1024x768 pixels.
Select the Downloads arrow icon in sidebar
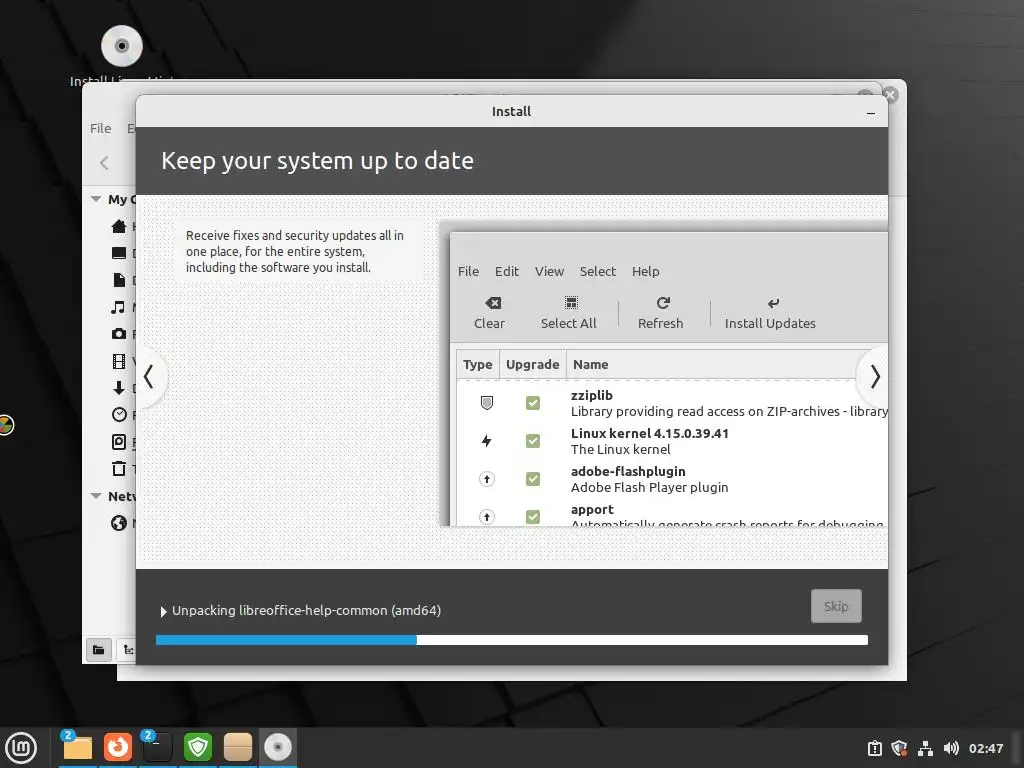pos(119,388)
